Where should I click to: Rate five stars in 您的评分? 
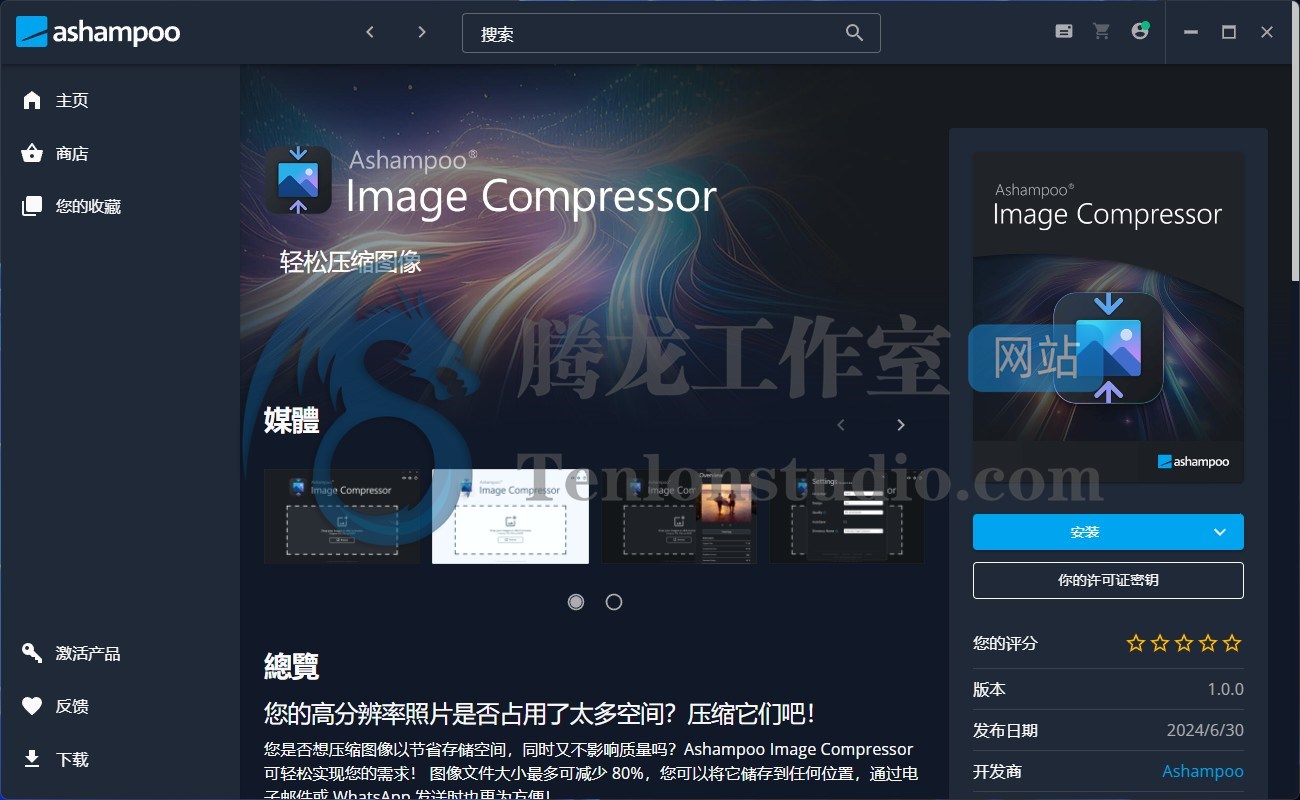[1232, 643]
